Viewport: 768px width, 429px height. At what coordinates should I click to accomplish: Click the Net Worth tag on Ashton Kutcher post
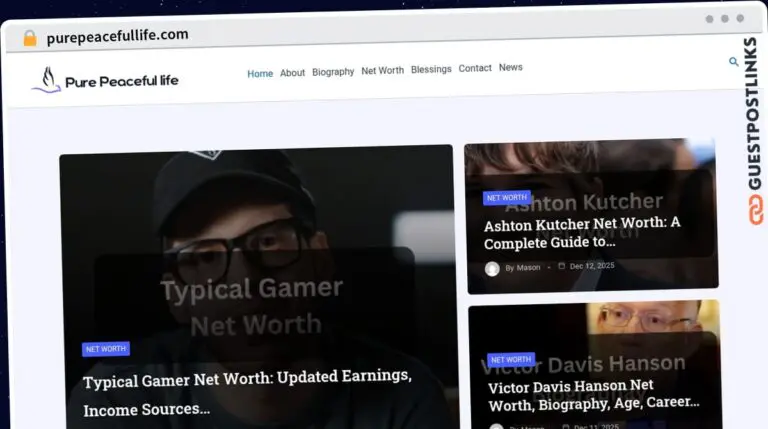(507, 198)
